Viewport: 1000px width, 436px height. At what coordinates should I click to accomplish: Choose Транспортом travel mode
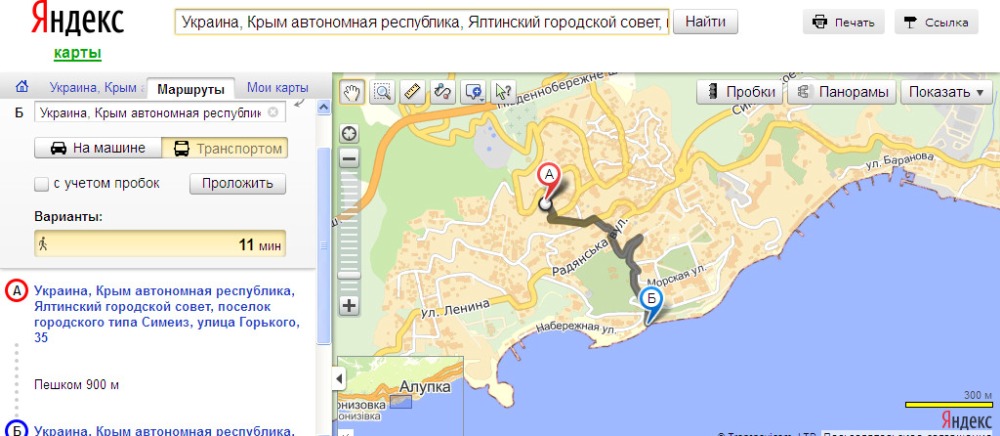[224, 149]
